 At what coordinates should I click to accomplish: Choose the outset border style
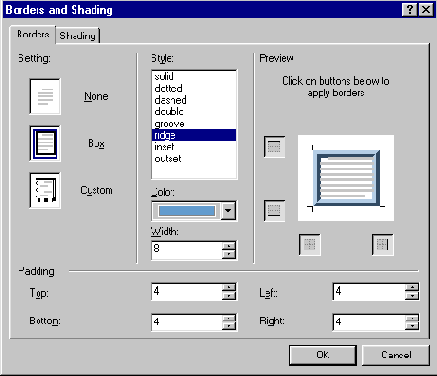pyautogui.click(x=194, y=159)
